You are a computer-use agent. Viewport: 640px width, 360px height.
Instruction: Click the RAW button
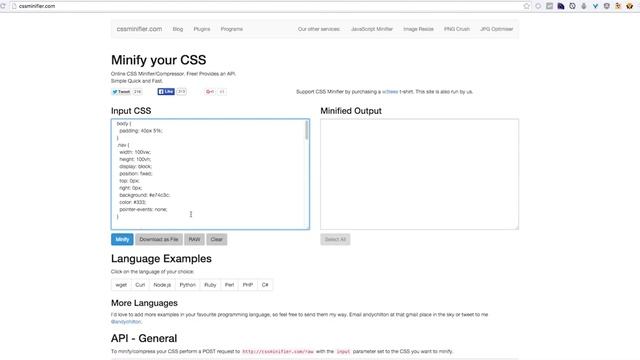pyautogui.click(x=194, y=239)
